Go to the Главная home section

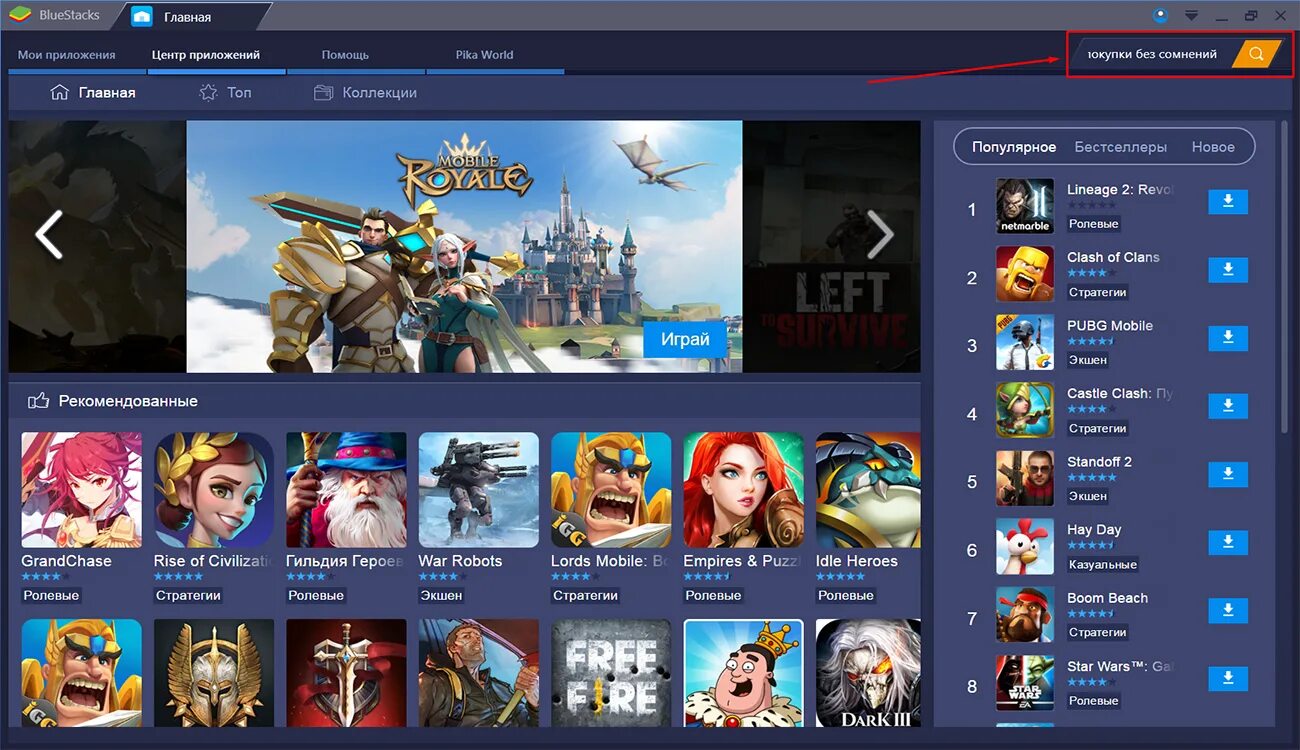click(93, 92)
